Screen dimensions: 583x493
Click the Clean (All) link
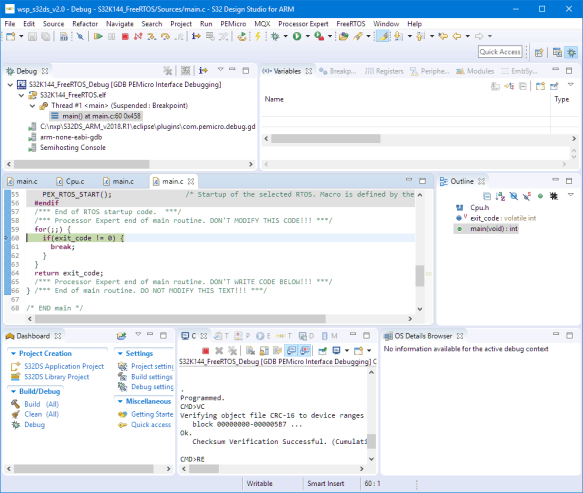(x=41, y=414)
